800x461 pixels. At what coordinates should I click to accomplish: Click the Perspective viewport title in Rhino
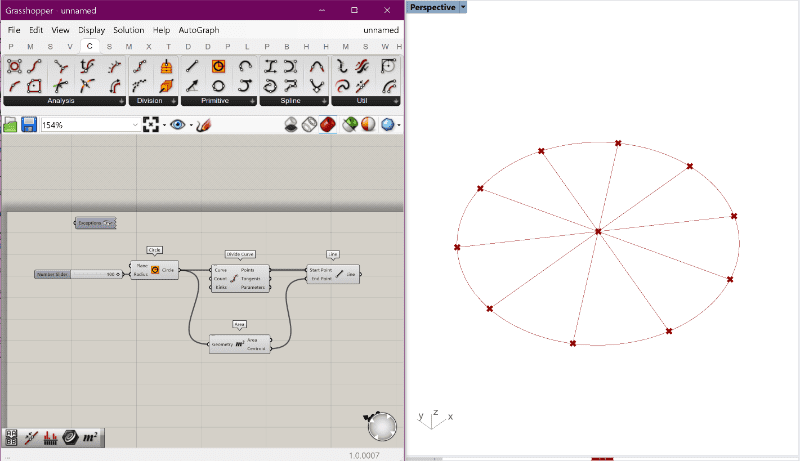[433, 7]
